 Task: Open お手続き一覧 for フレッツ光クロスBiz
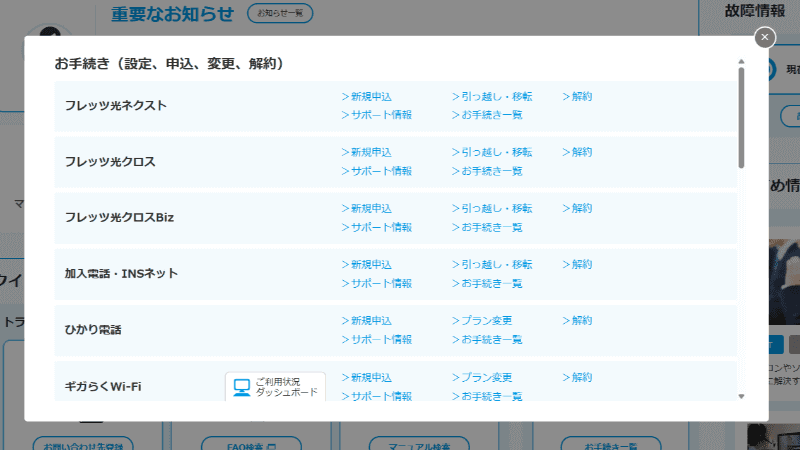(x=487, y=227)
